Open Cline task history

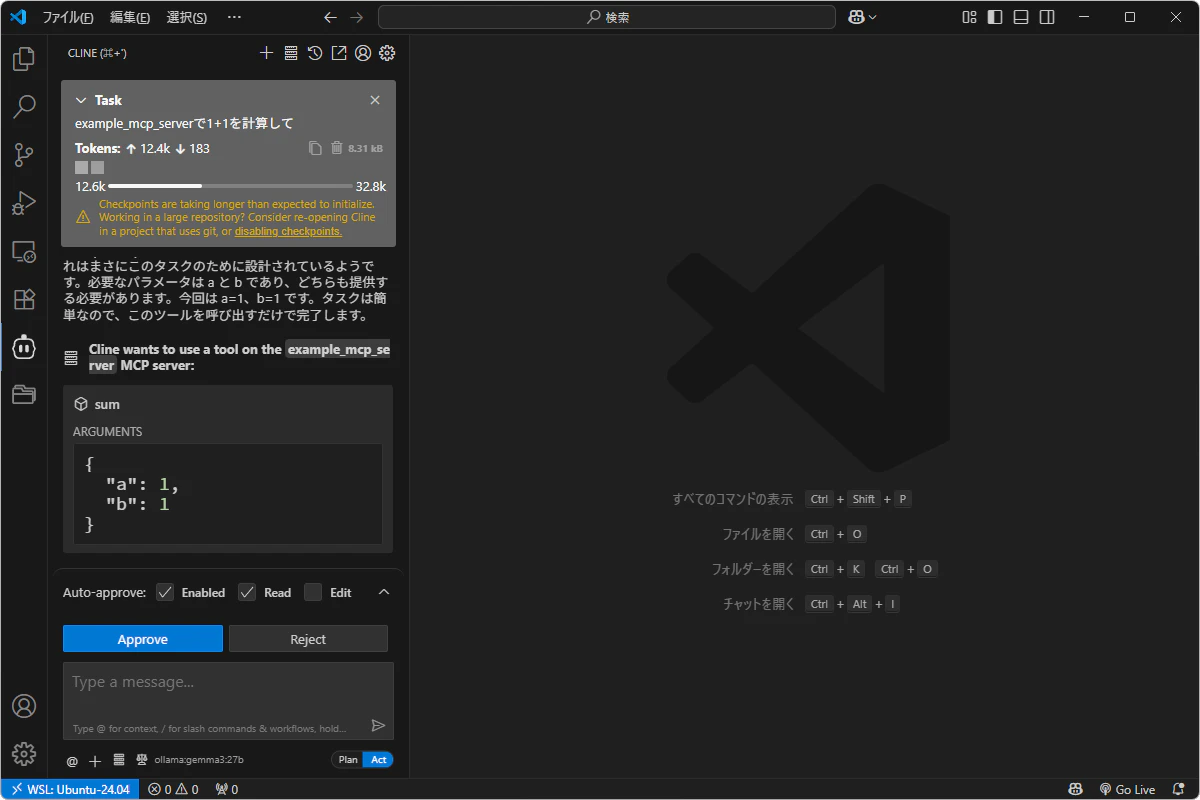coord(315,53)
